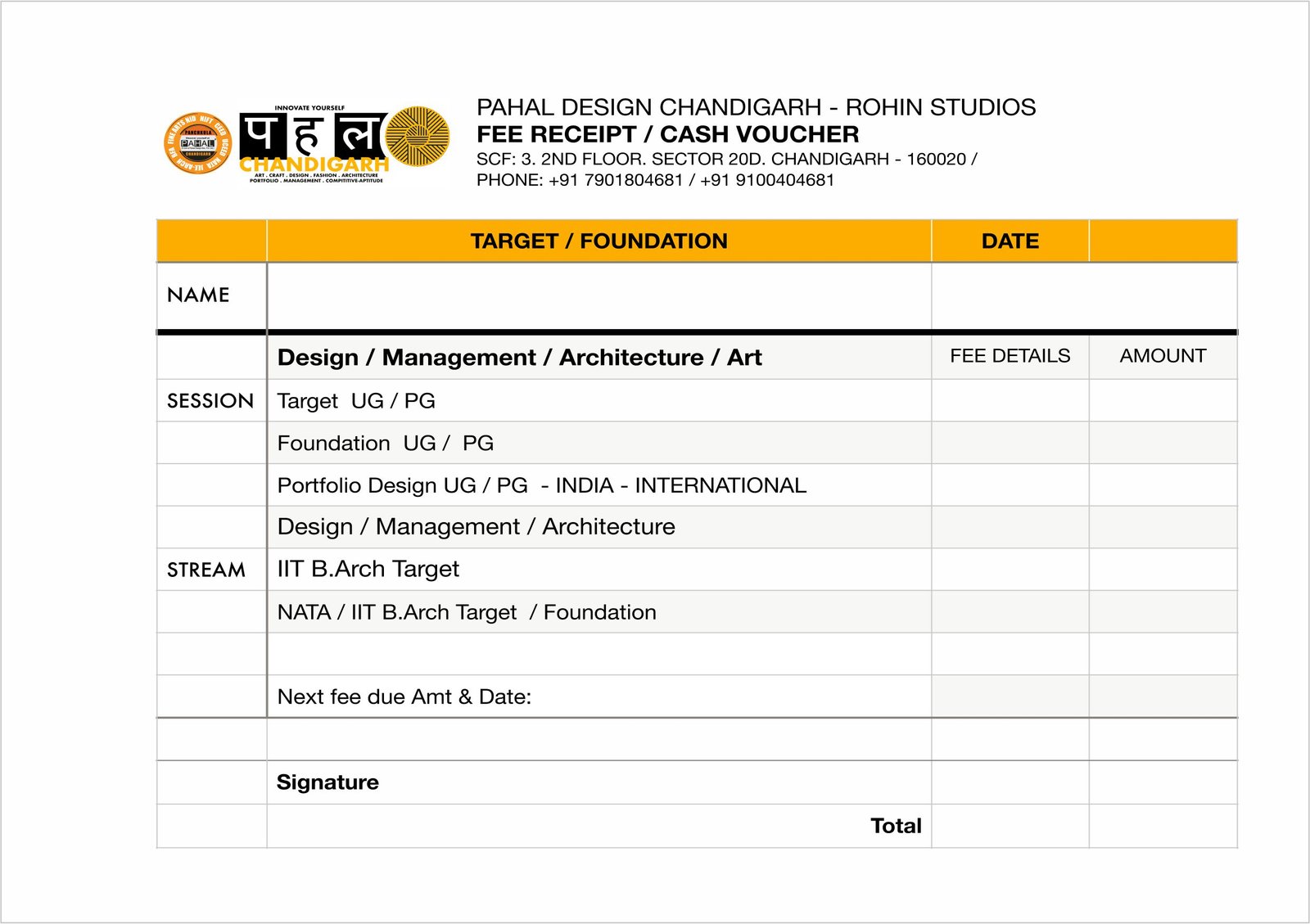Viewport: 1310px width, 924px height.
Task: Click the TARGET / FOUNDATION header cell
Action: pos(599,241)
